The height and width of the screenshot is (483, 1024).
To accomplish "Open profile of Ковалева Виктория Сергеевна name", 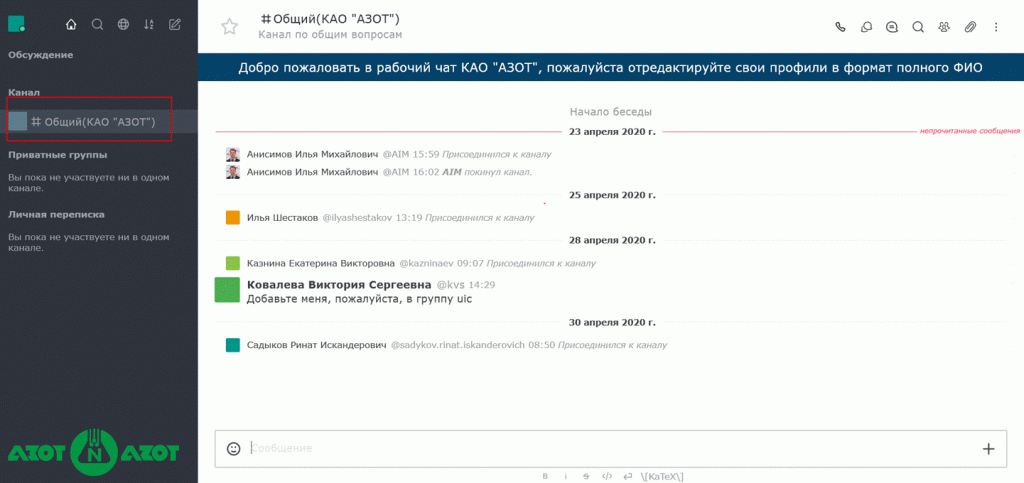I will pyautogui.click(x=339, y=285).
